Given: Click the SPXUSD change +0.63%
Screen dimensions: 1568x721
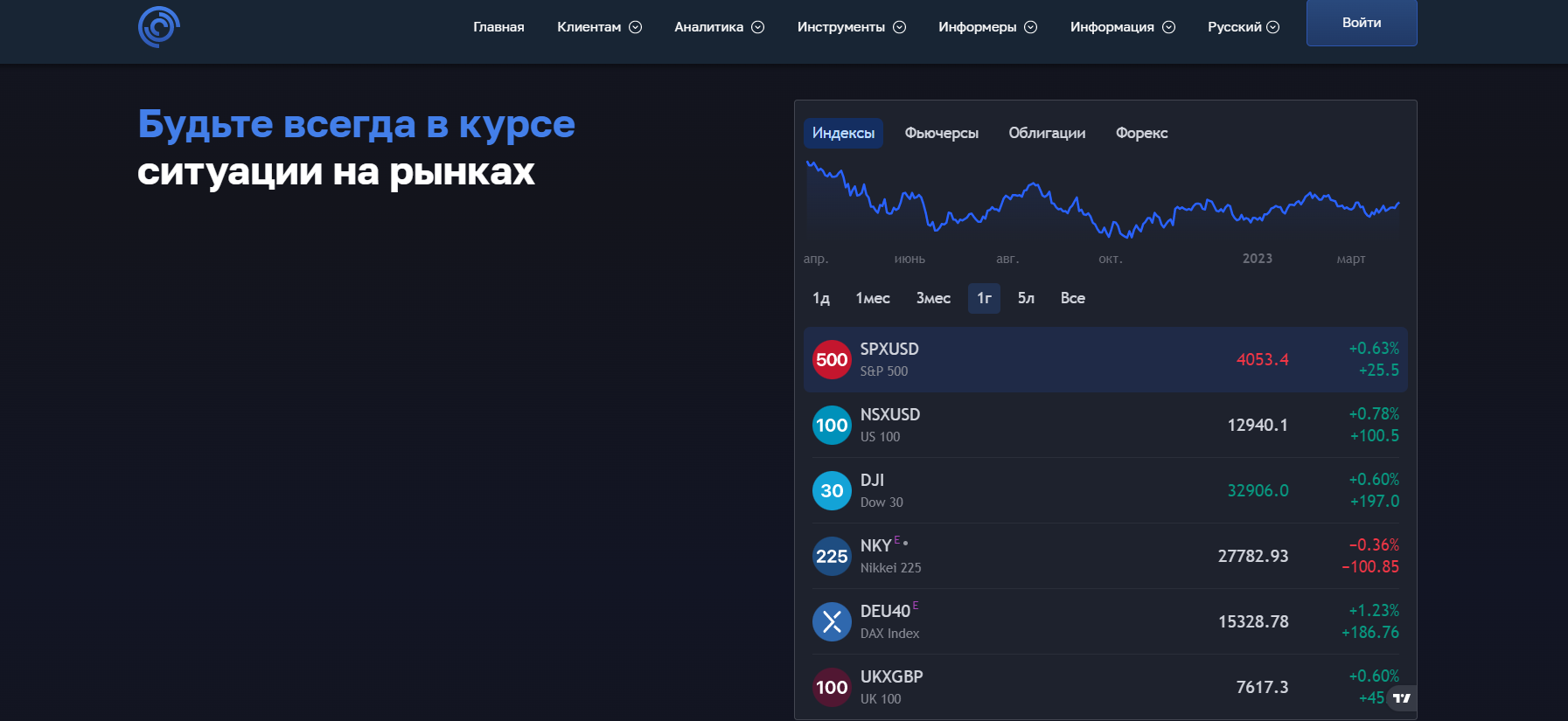Looking at the screenshot, I should (1374, 348).
